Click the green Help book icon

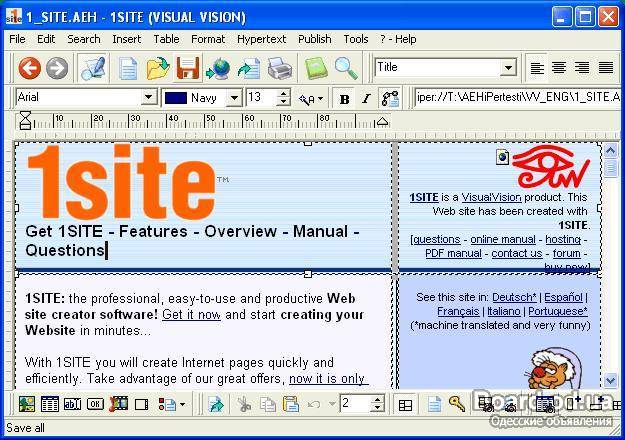click(316, 68)
